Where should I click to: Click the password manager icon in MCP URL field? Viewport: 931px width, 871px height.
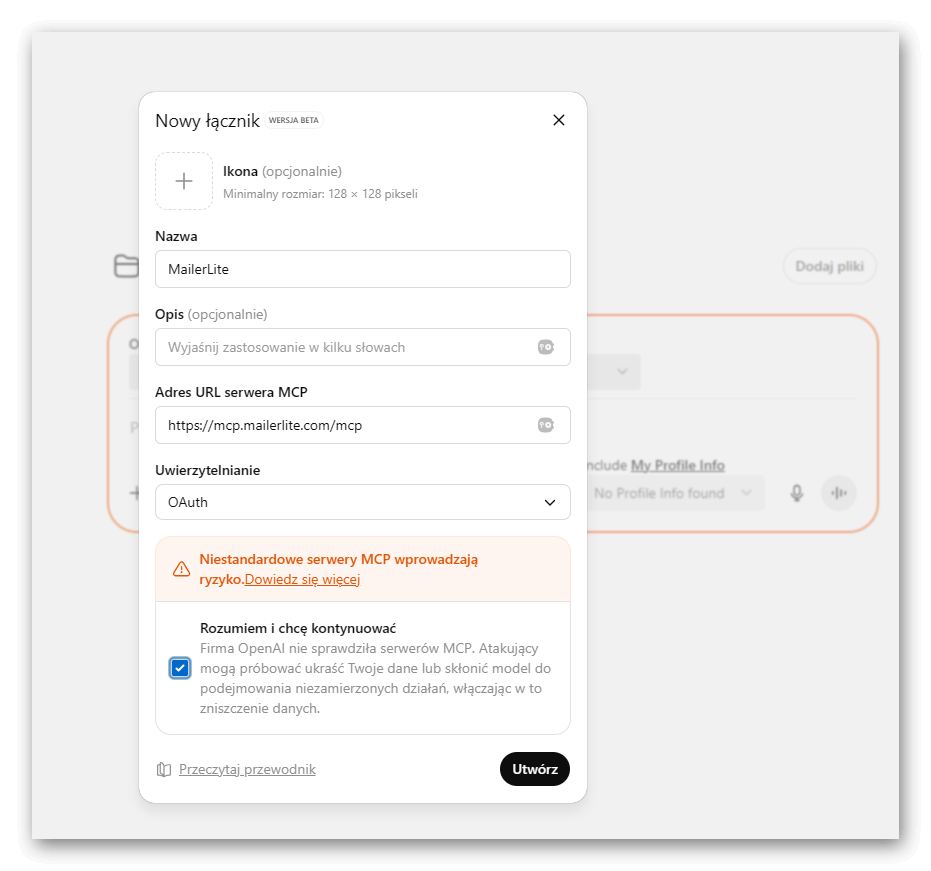546,425
